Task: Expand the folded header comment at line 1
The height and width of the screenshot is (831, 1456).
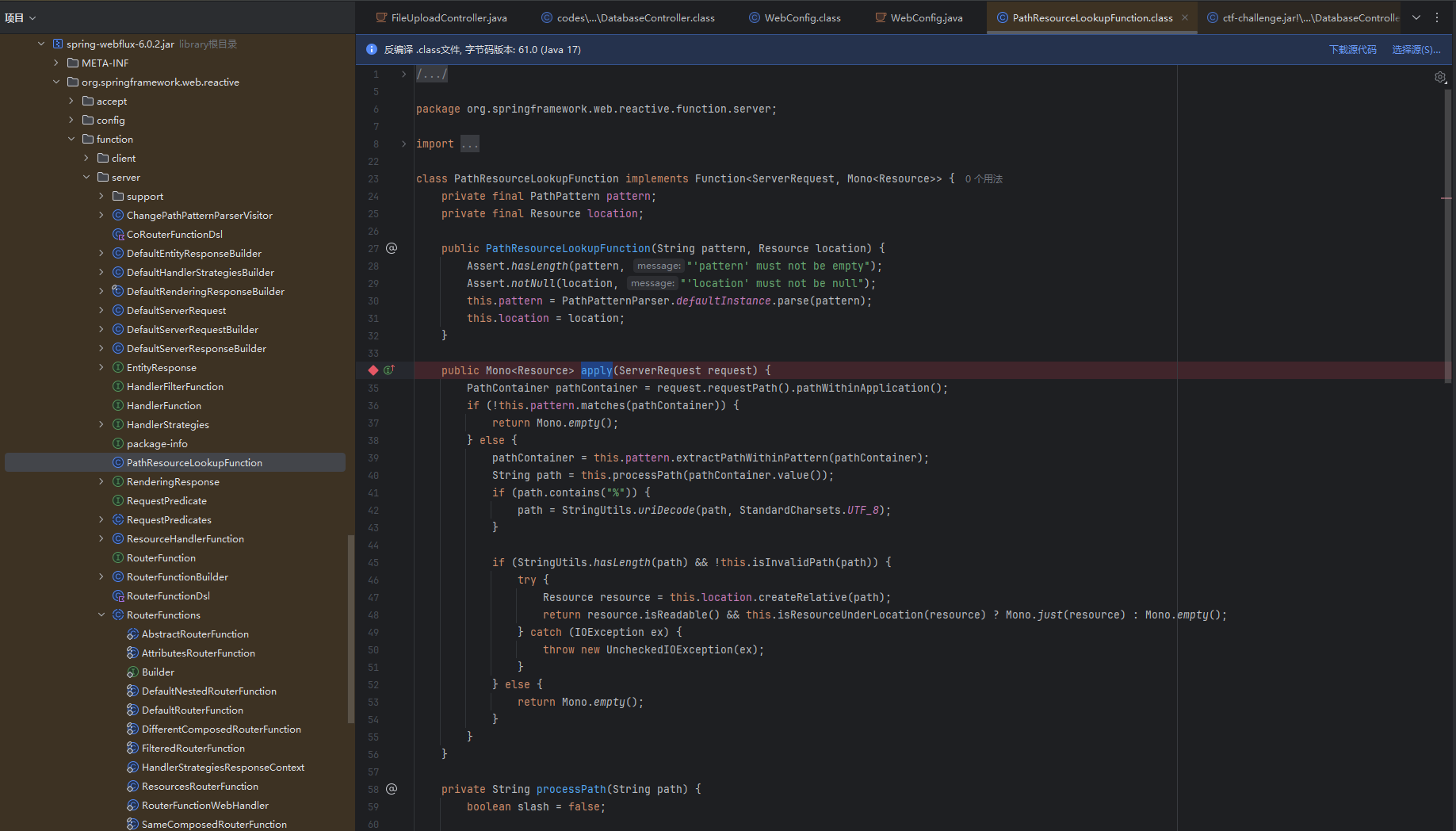Action: (404, 74)
